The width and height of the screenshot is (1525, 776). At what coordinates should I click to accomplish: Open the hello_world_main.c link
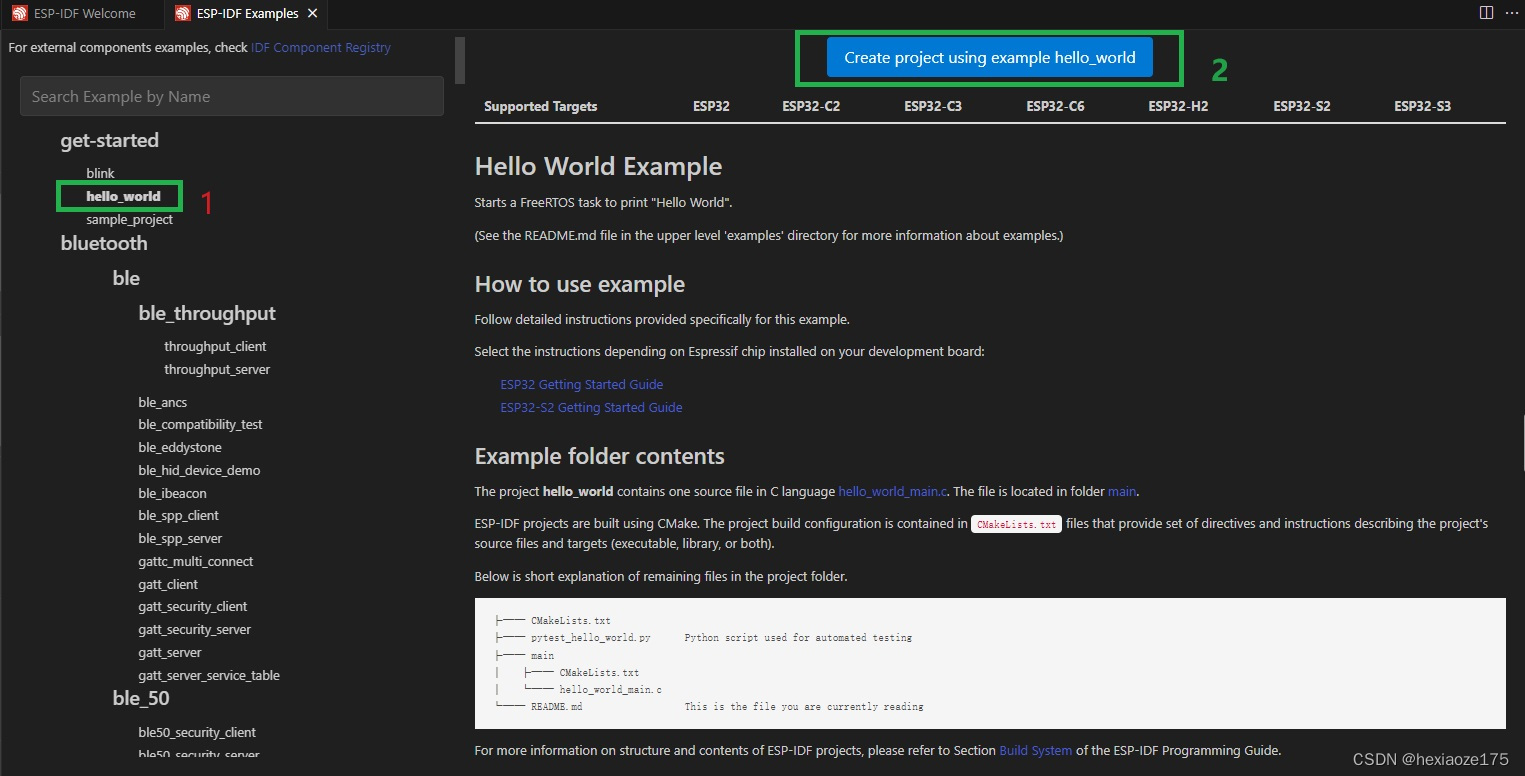pos(891,491)
